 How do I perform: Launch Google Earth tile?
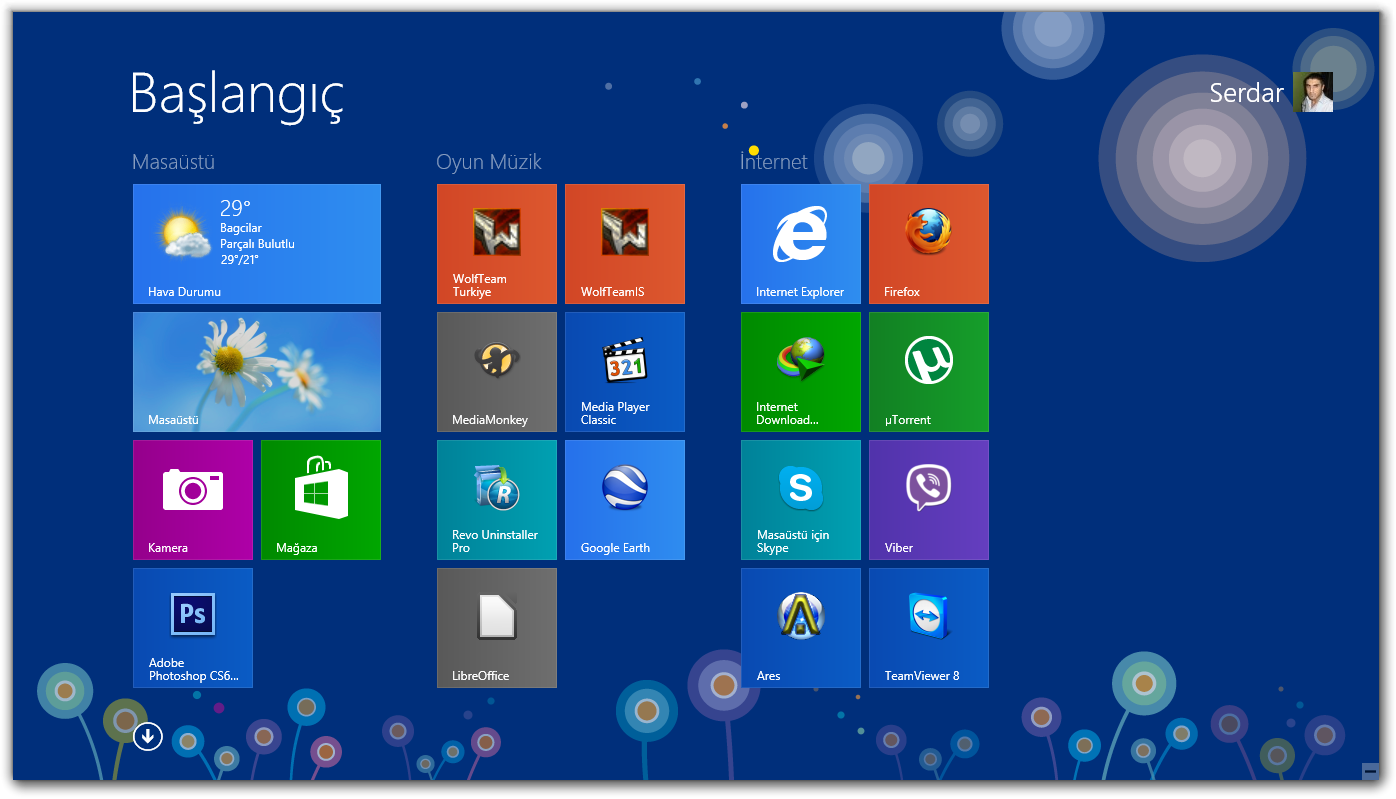click(x=624, y=500)
